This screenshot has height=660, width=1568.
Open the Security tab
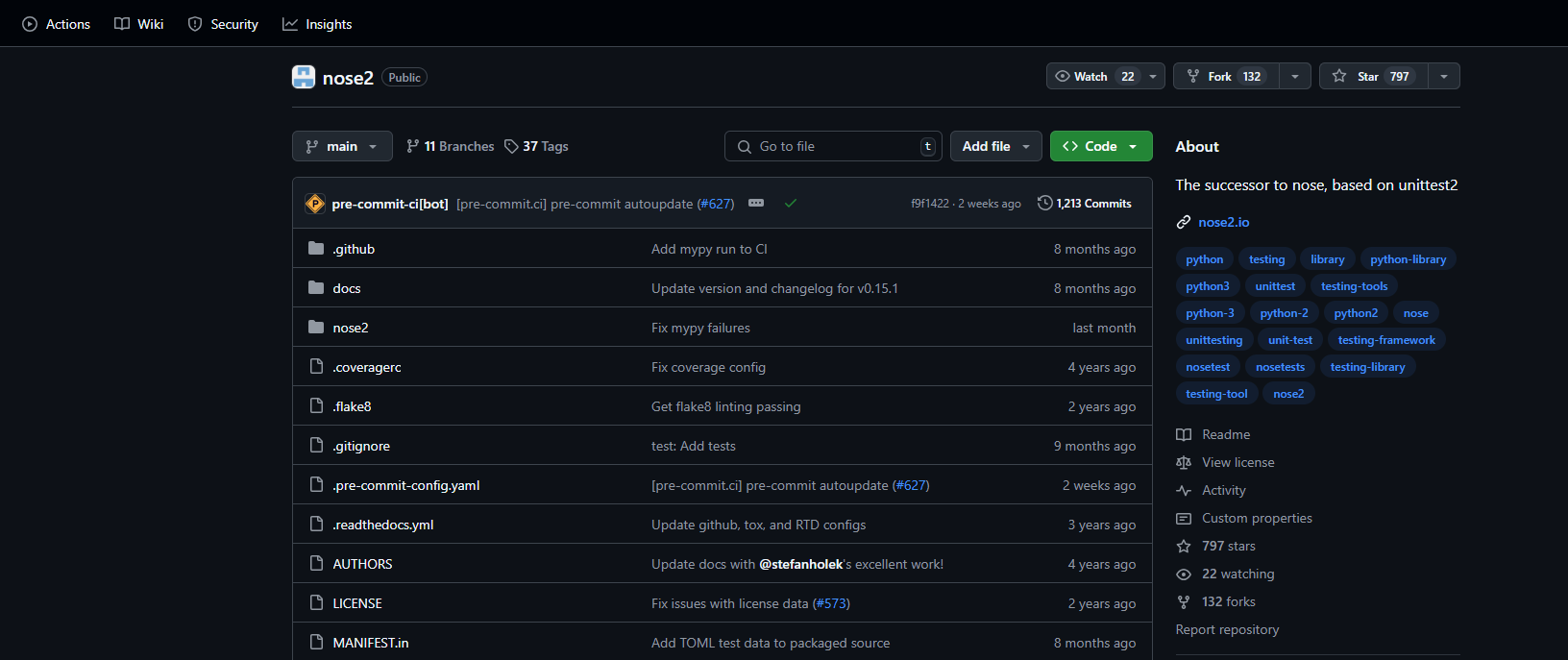223,24
